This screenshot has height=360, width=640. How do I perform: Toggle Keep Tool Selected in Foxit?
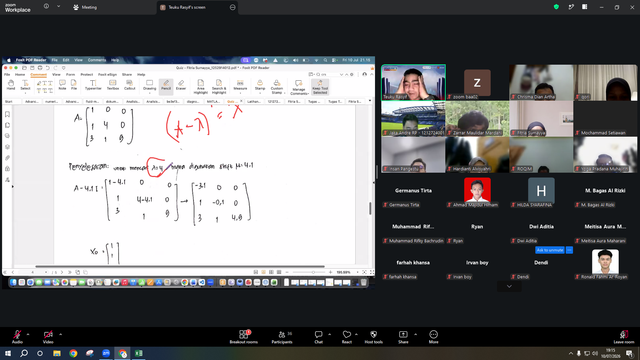click(x=320, y=87)
